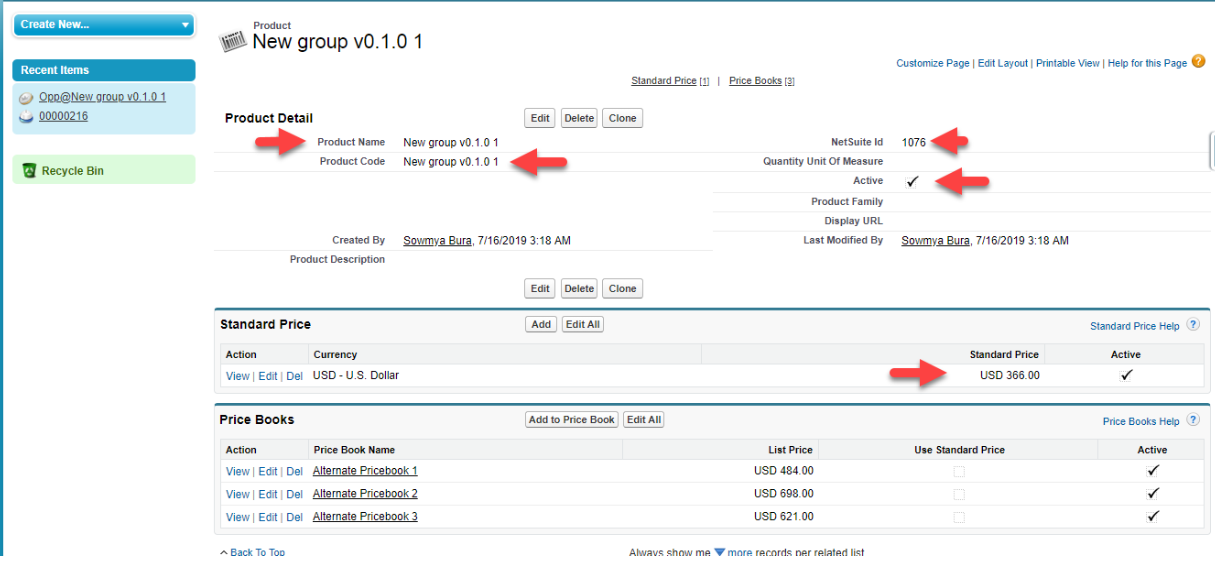The height and width of the screenshot is (567, 1223).
Task: Click the orange help icon for this page
Action: coord(1197,62)
